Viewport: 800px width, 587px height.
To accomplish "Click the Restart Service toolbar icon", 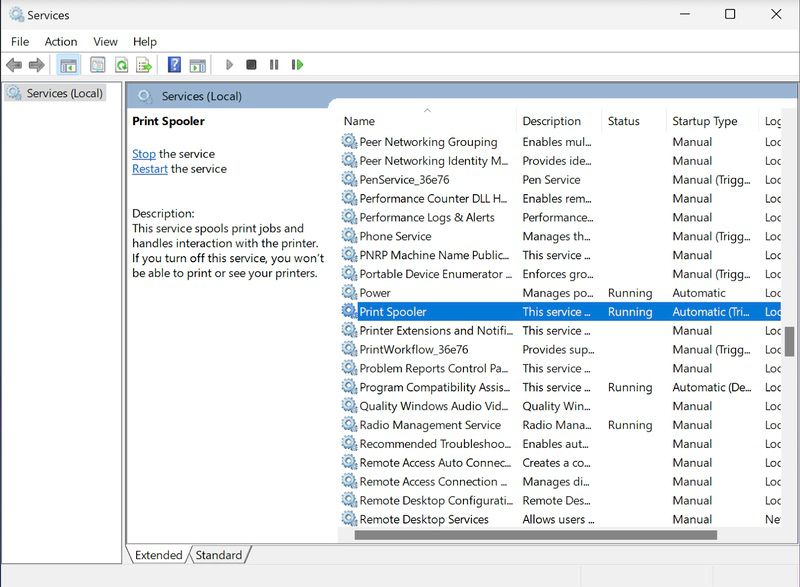I will [297, 65].
